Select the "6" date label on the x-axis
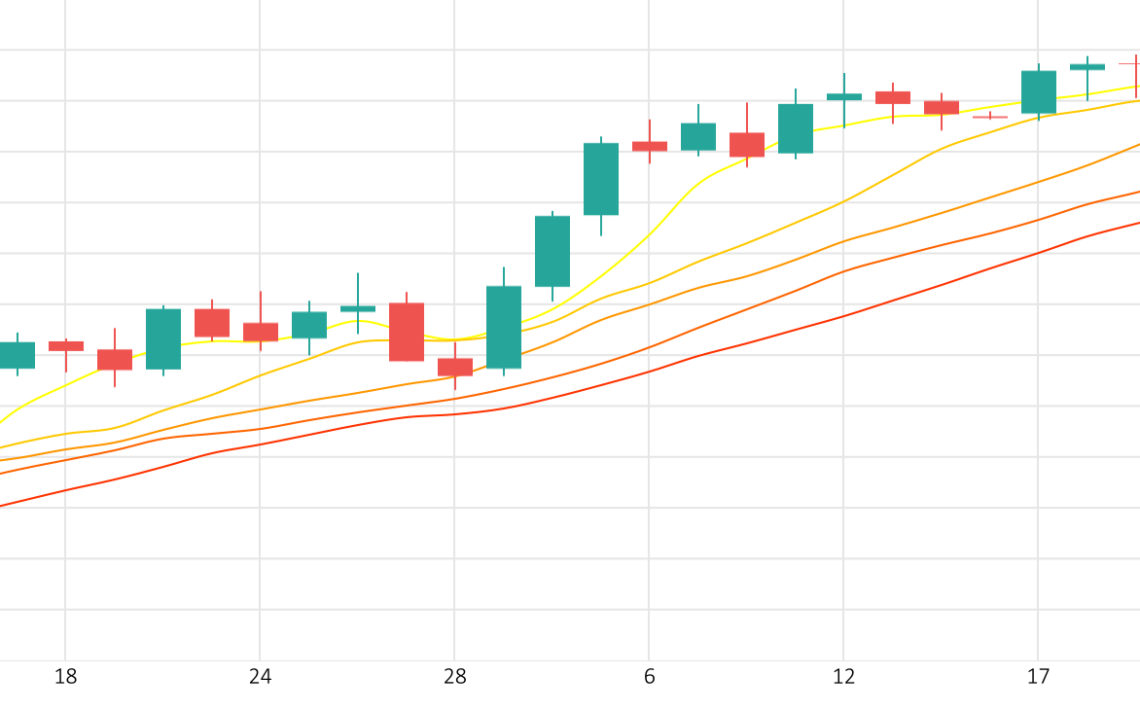Screen dimensions: 1140x710 pos(649,677)
